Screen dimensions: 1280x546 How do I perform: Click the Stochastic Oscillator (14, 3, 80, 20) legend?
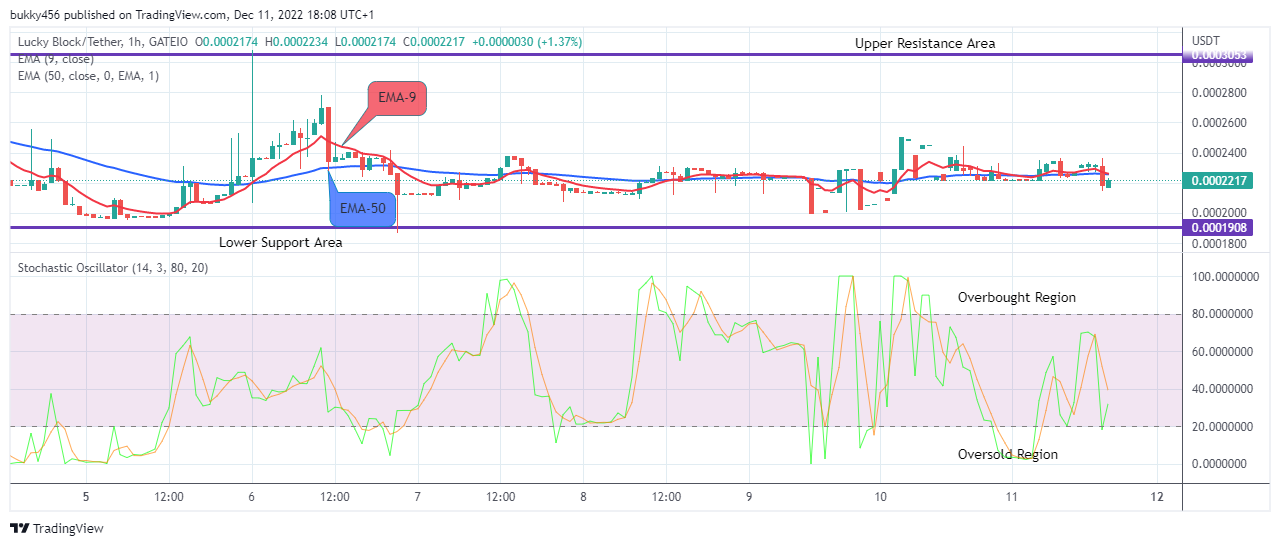point(112,268)
